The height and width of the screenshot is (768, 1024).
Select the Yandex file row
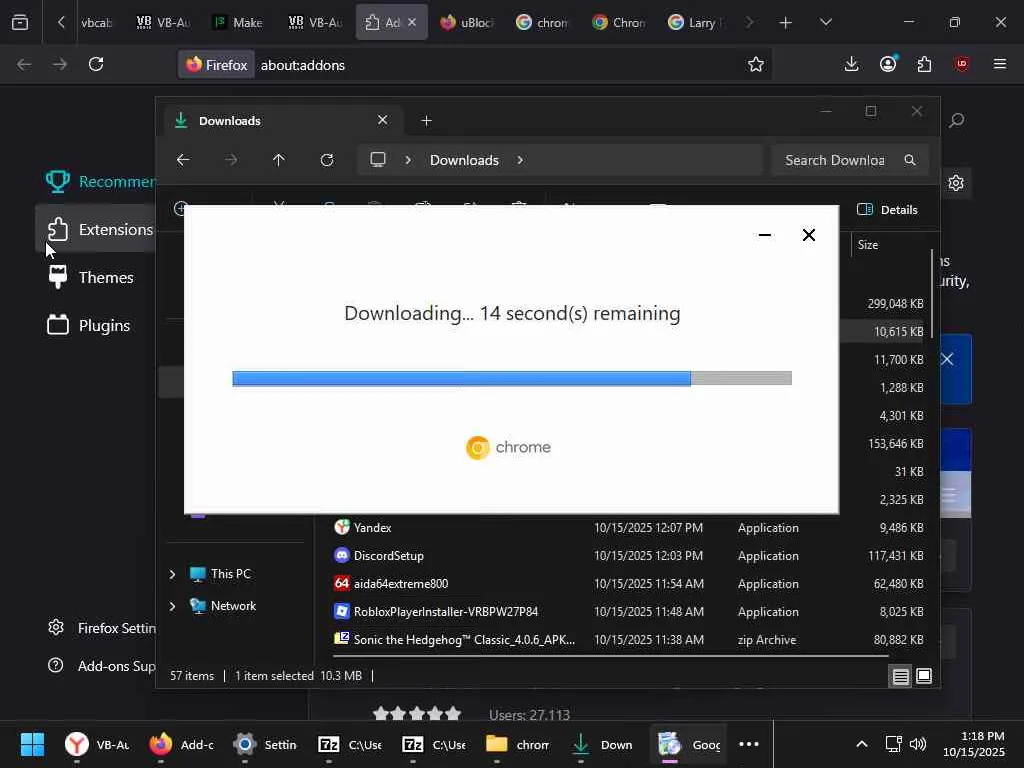point(628,528)
